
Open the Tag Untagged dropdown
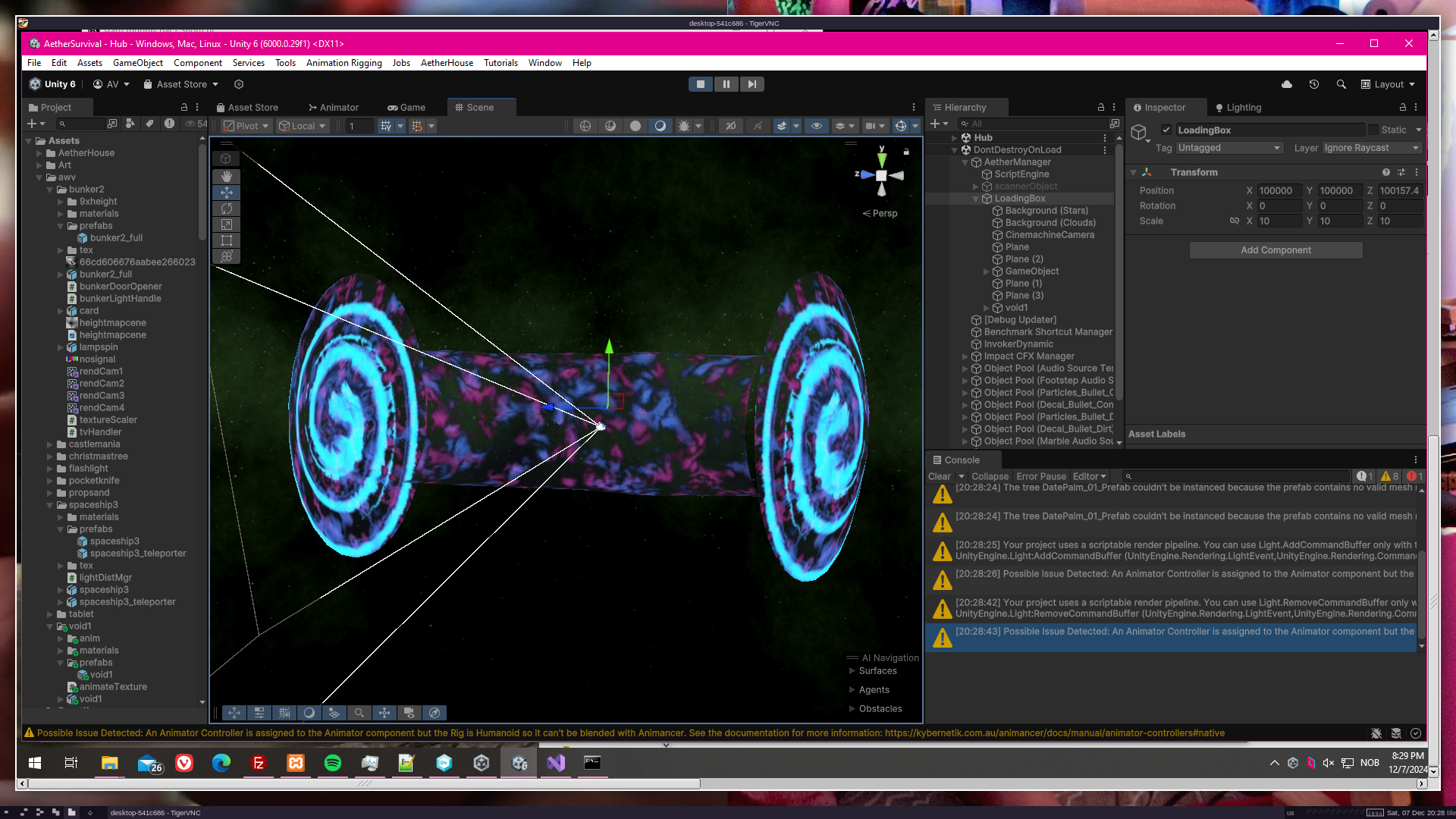point(1228,148)
